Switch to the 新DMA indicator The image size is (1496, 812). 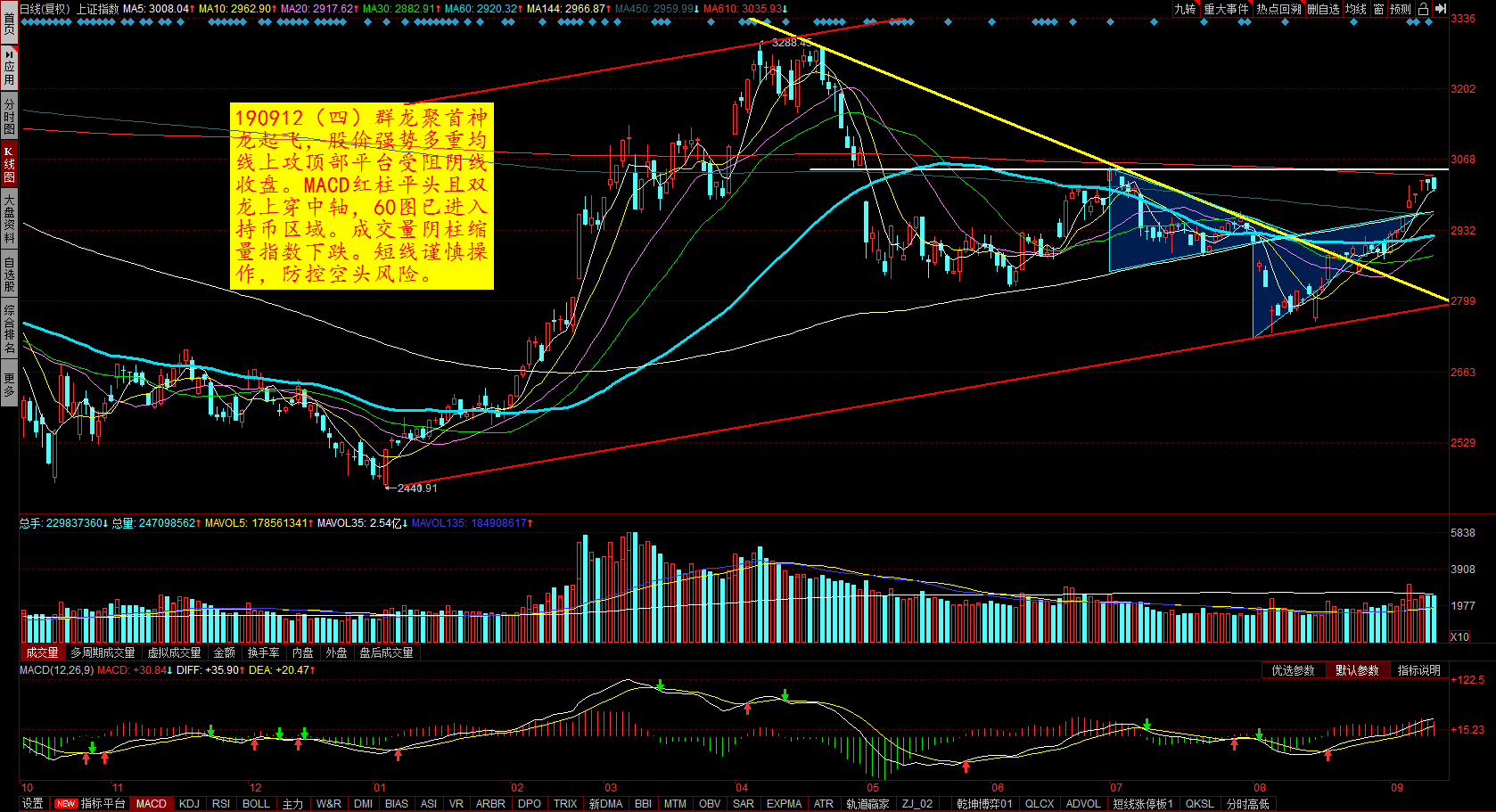[x=605, y=803]
